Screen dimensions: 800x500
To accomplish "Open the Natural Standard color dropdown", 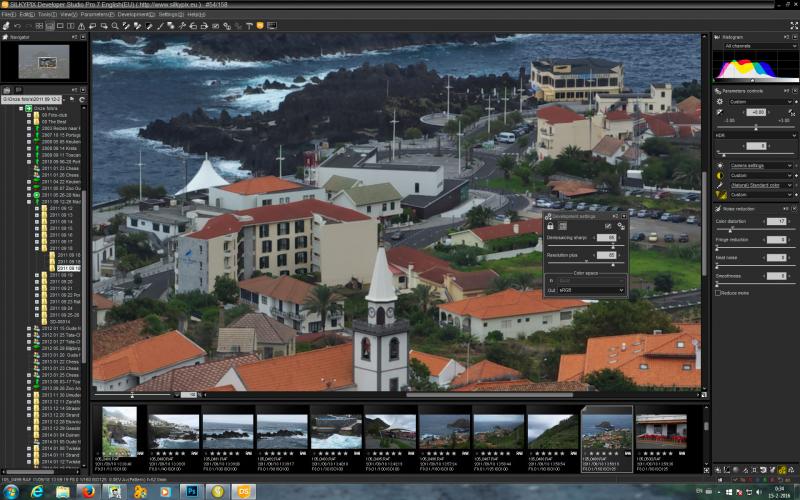I will point(760,185).
